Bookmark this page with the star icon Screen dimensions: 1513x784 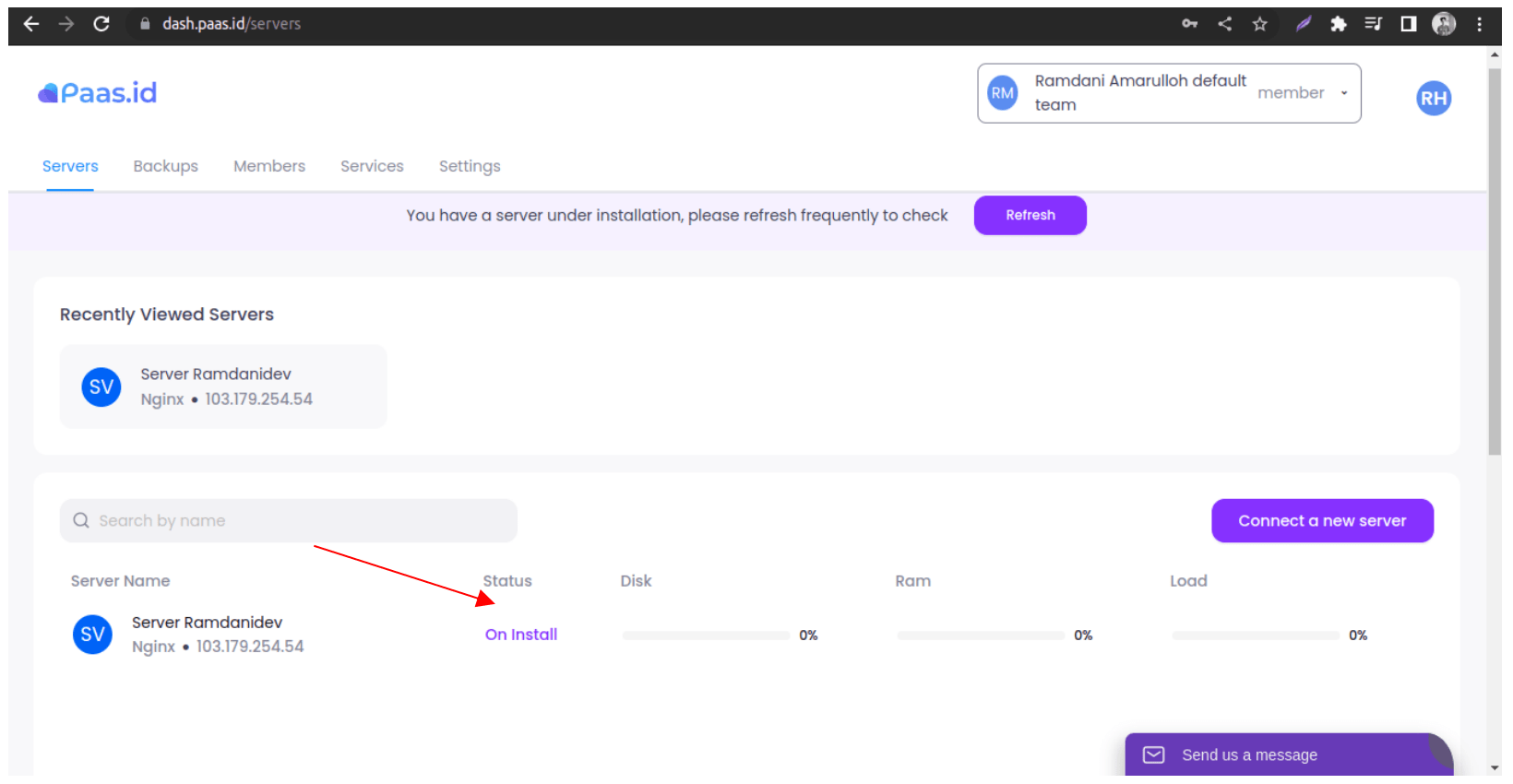tap(1260, 24)
